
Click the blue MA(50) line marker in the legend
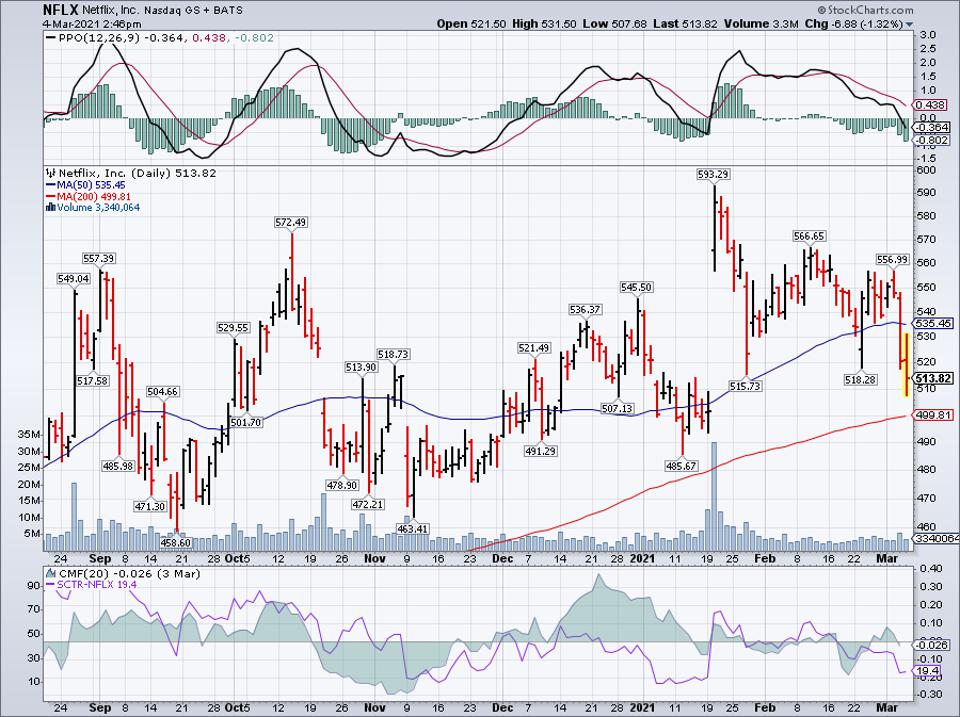(x=49, y=185)
